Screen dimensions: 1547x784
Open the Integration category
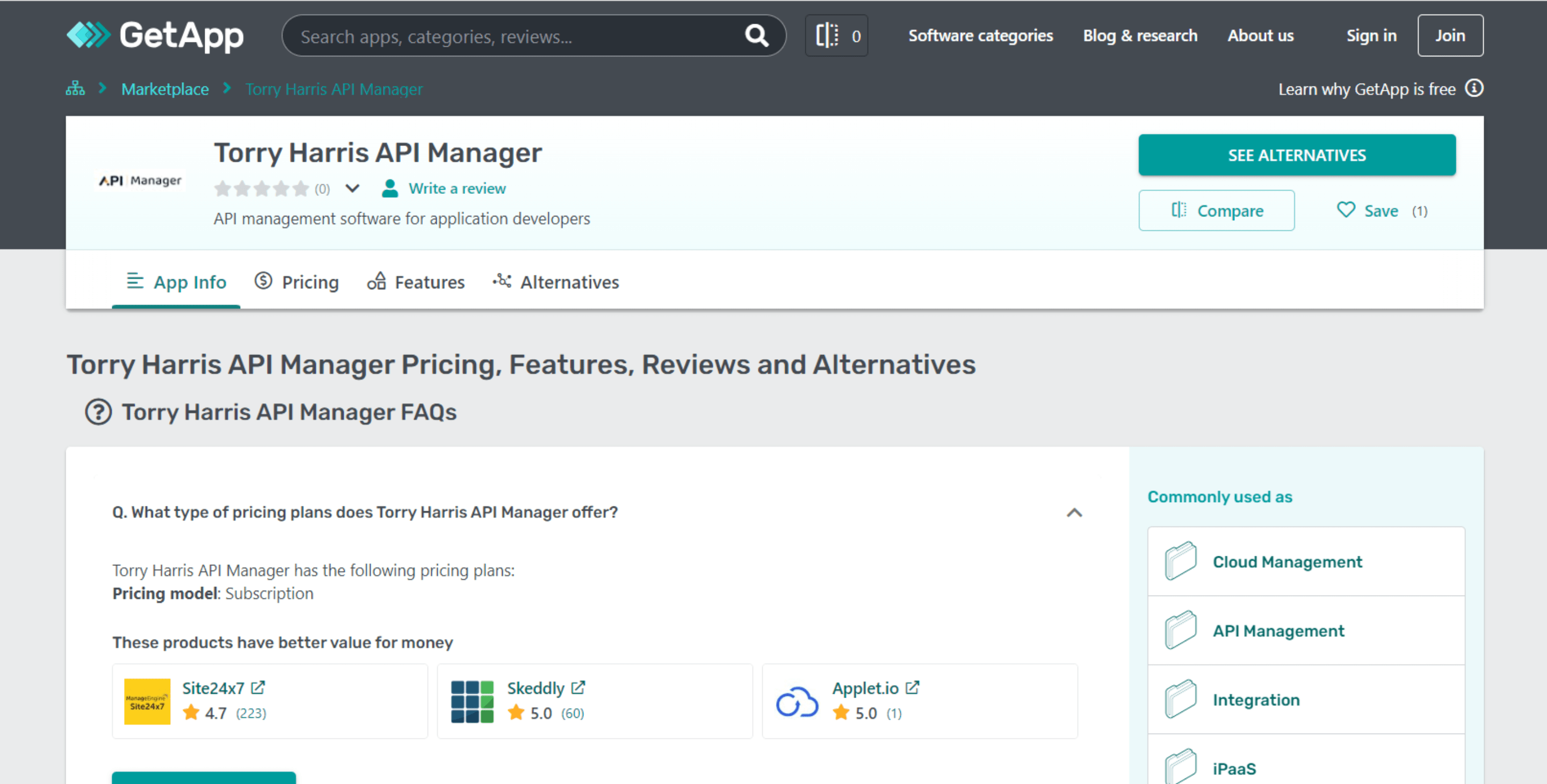tap(1306, 699)
